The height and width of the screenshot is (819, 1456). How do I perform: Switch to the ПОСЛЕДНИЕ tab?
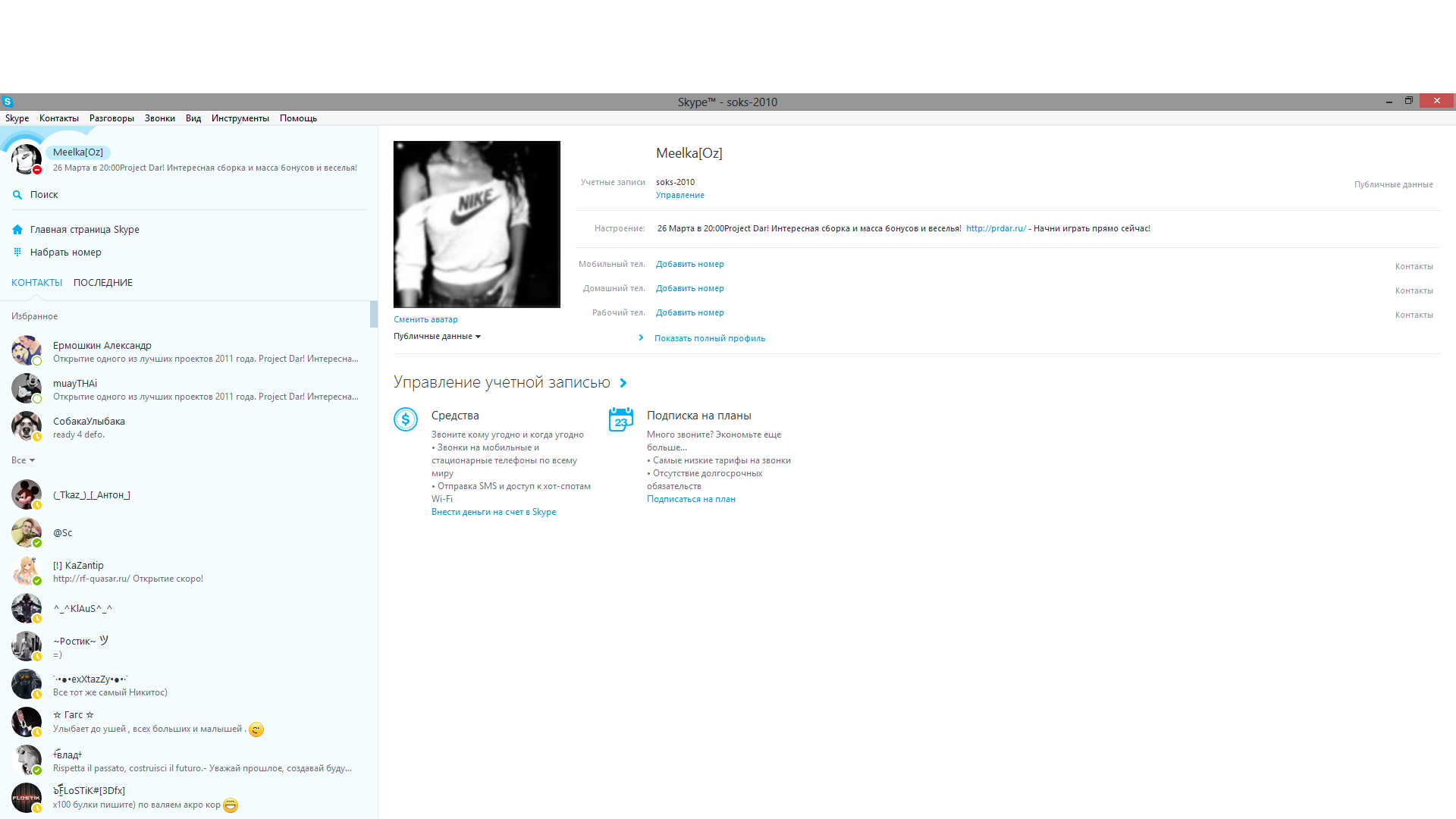pyautogui.click(x=103, y=283)
